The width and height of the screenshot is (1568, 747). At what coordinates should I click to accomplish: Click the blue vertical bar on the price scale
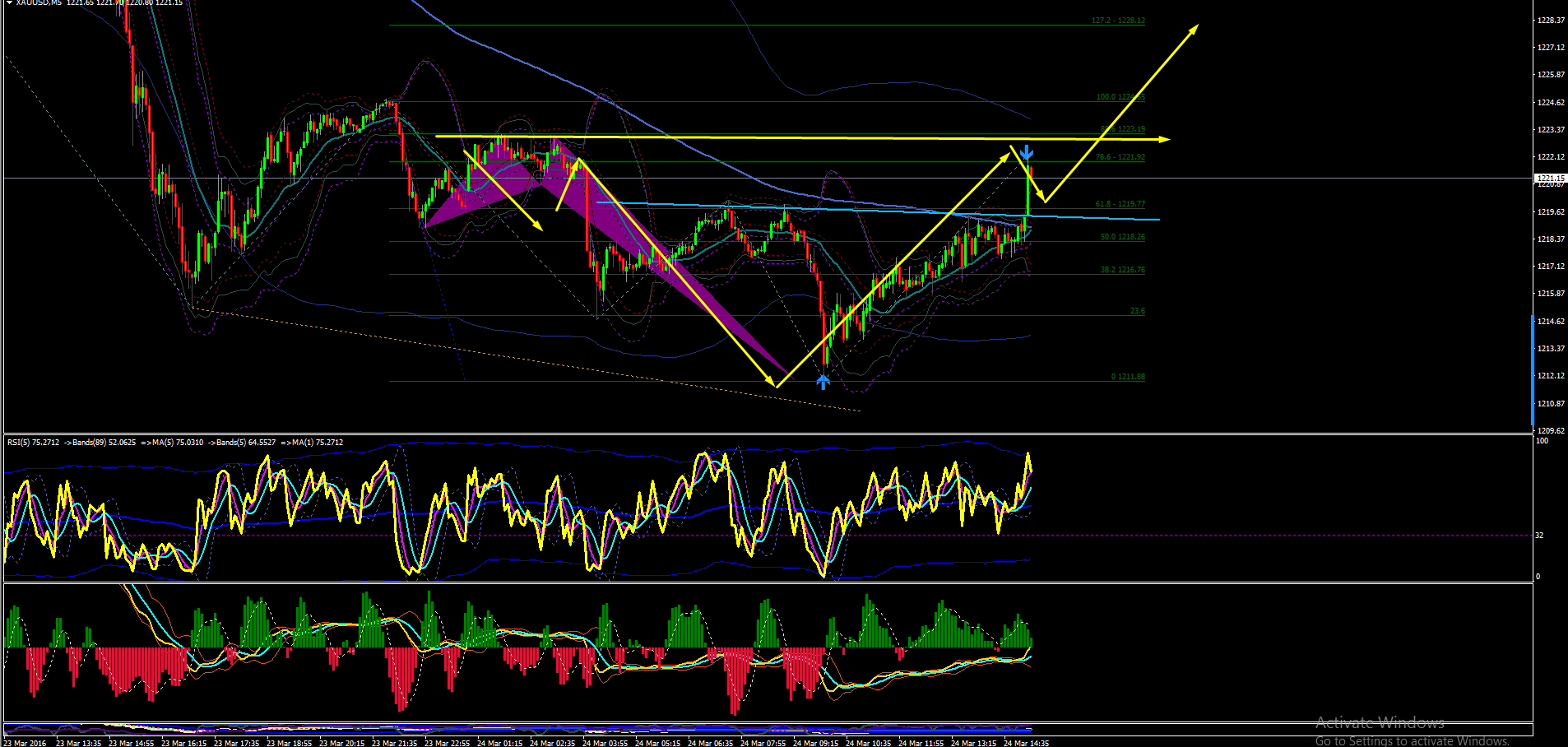(1533, 369)
